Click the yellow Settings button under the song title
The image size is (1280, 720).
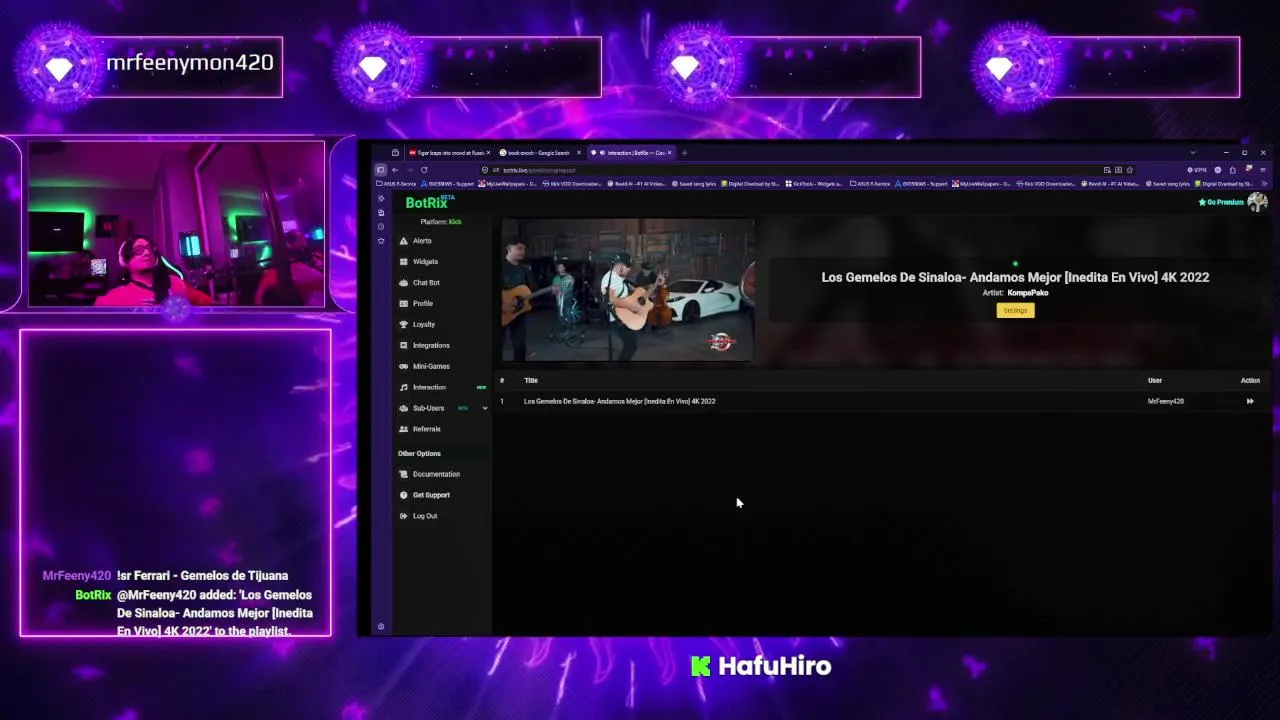click(1015, 311)
